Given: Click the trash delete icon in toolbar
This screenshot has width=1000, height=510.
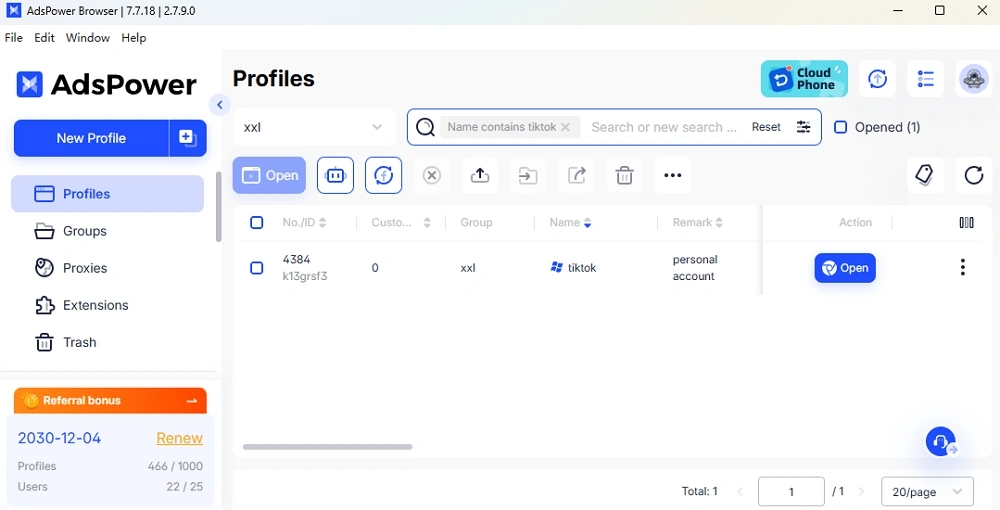Looking at the screenshot, I should pos(624,176).
